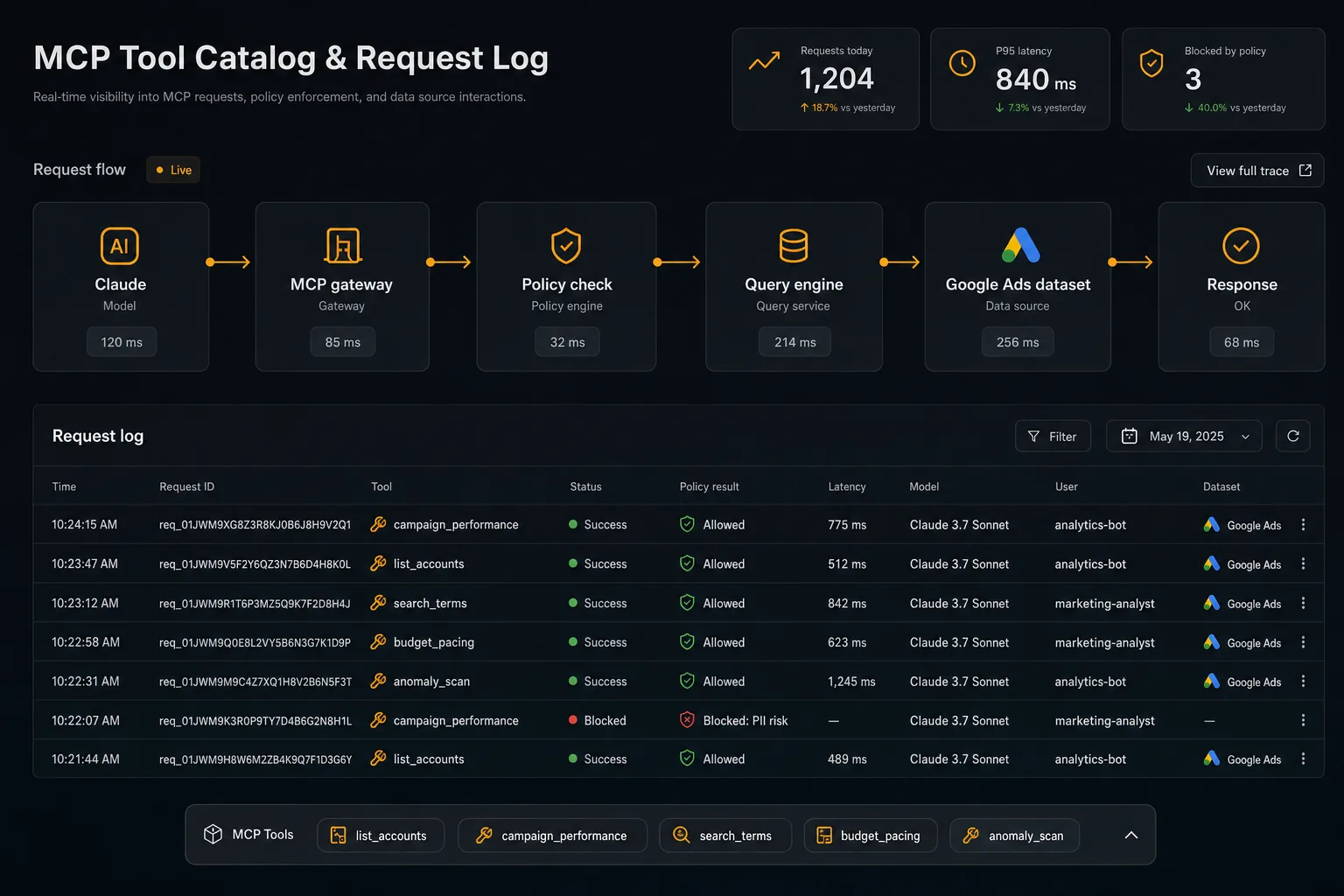This screenshot has width=1344, height=896.
Task: Open row menu for 10:23:12 AM request
Action: 1303,604
